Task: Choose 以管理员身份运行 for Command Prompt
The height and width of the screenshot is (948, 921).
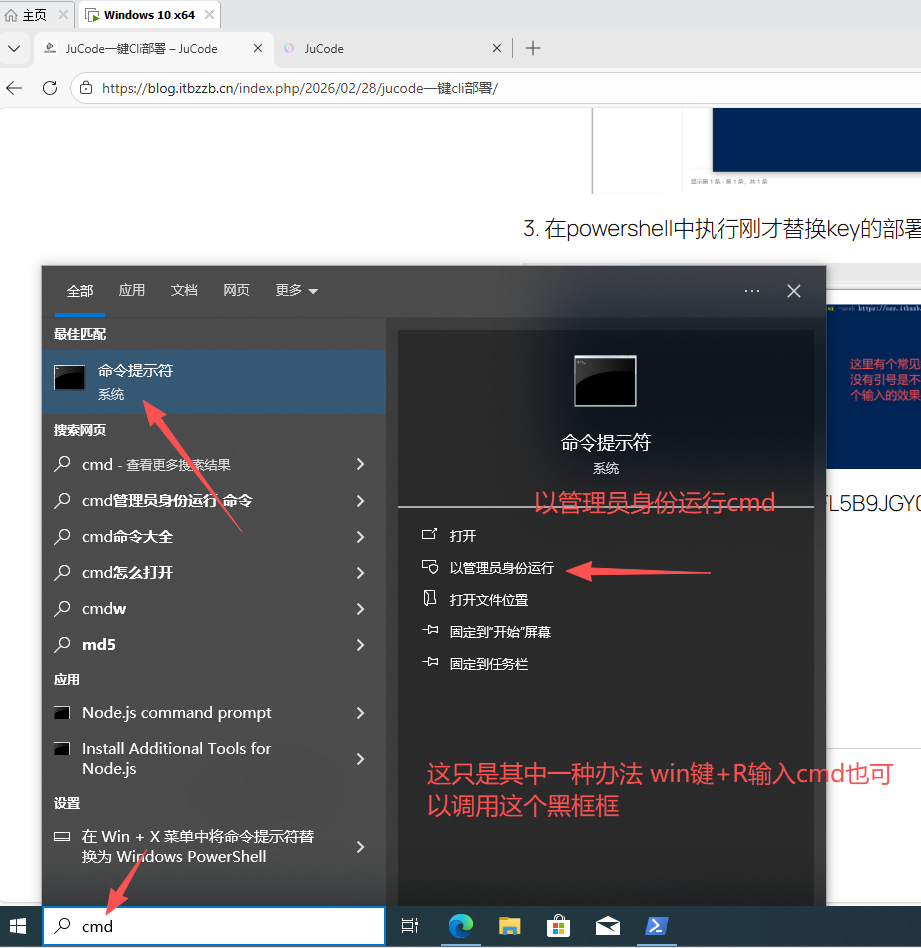Action: click(501, 568)
